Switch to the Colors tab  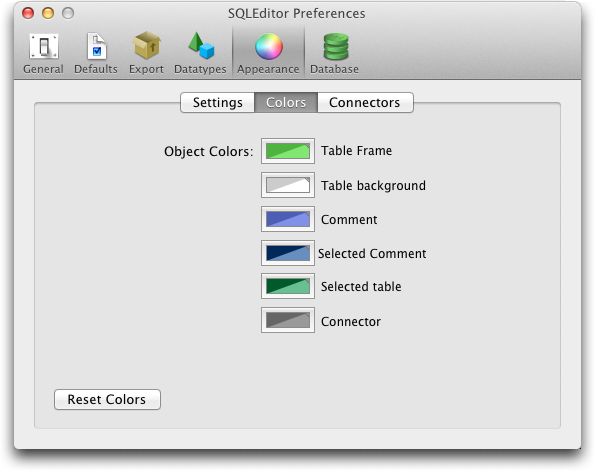point(286,102)
